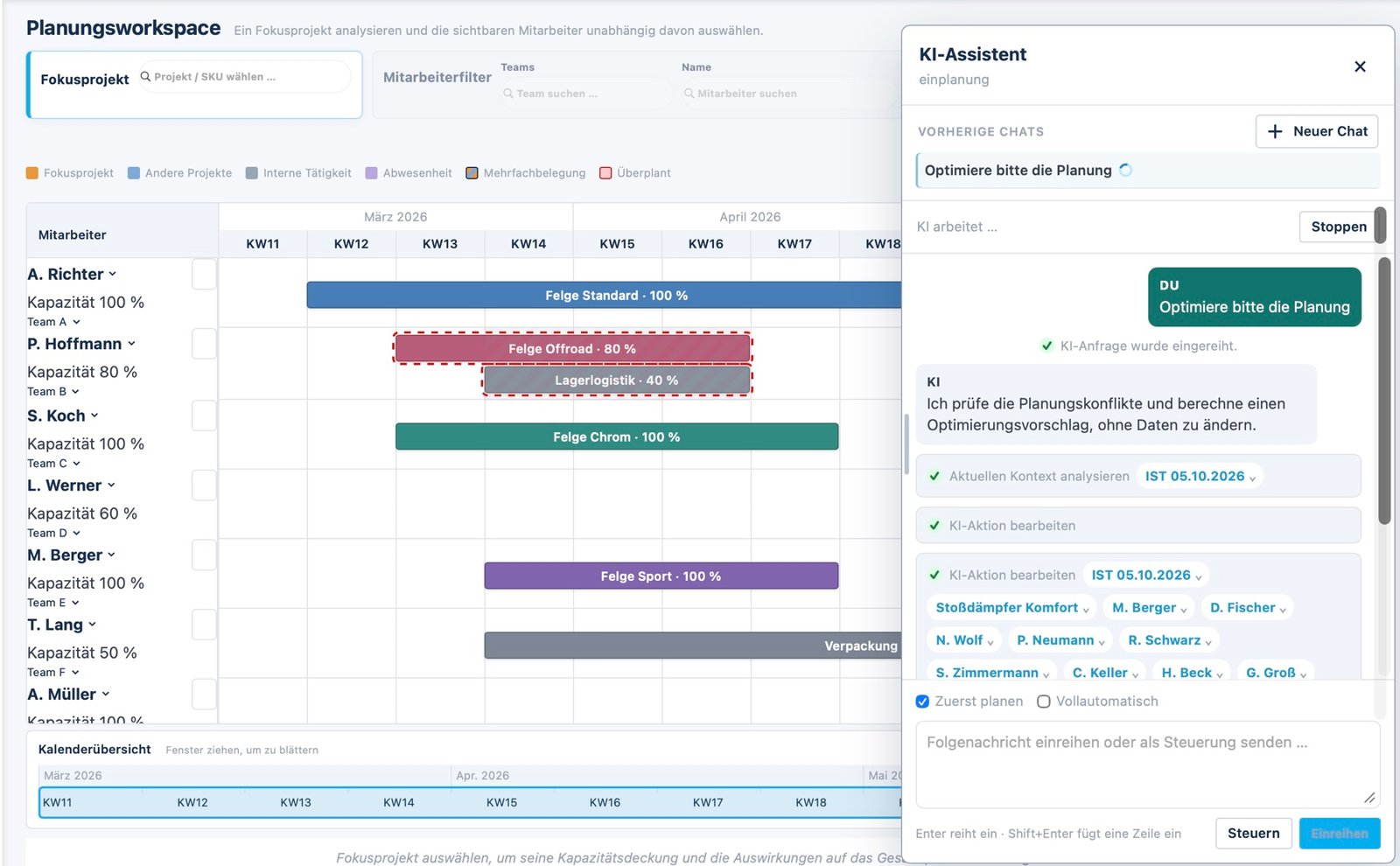Open the Optimiere bitte die Planung chat

tap(1147, 171)
